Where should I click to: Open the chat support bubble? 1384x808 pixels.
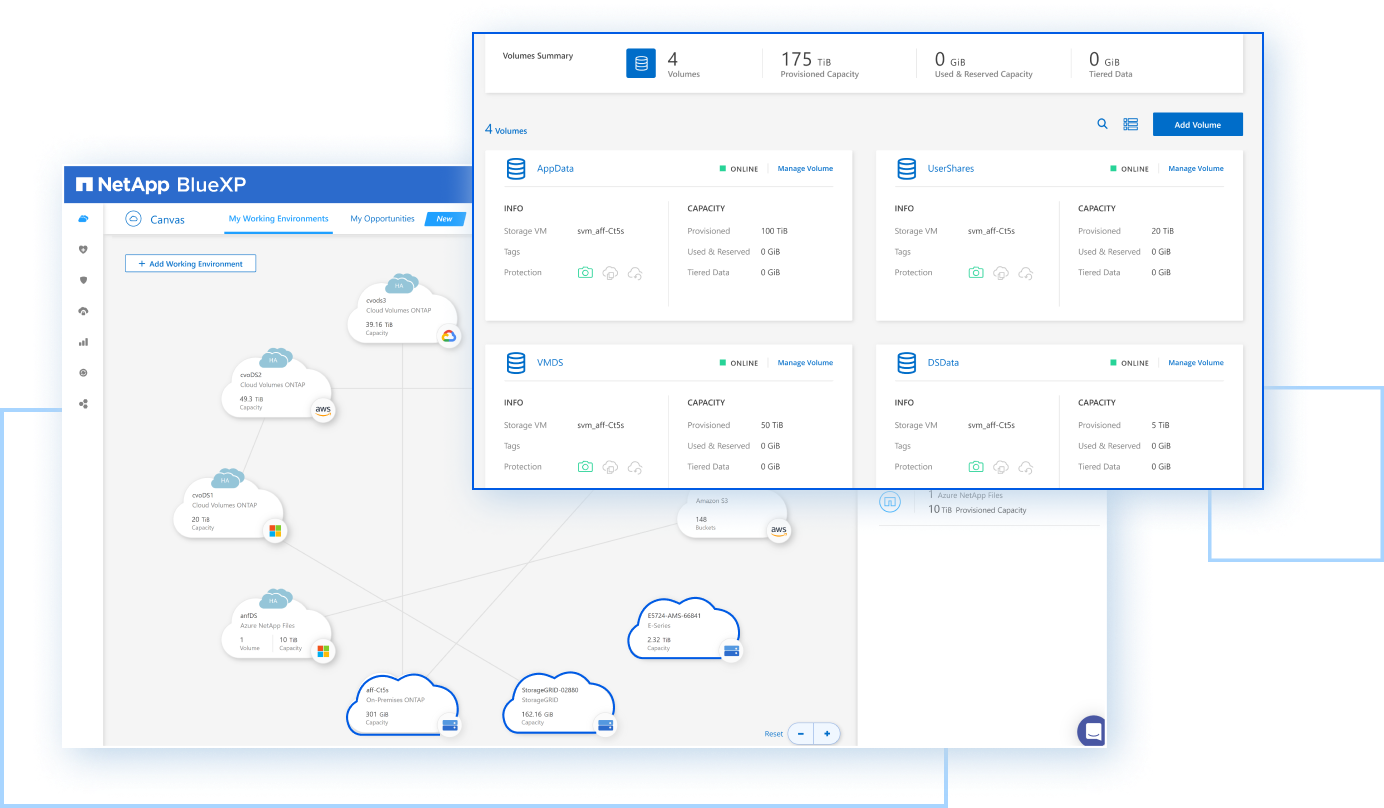tap(1092, 730)
